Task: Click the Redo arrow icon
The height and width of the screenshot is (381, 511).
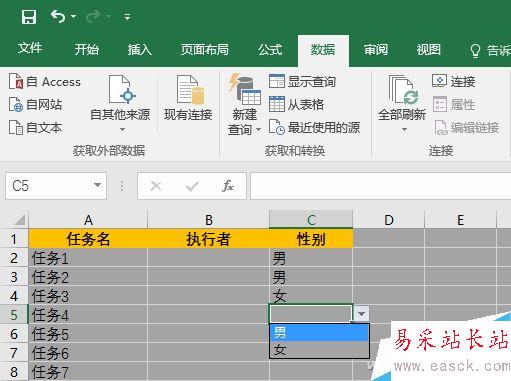Action: 93,16
